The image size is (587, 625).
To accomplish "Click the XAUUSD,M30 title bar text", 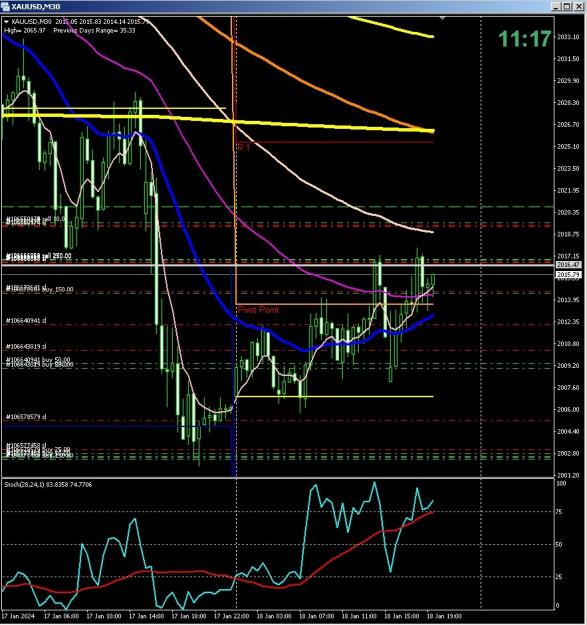I will [35, 6].
